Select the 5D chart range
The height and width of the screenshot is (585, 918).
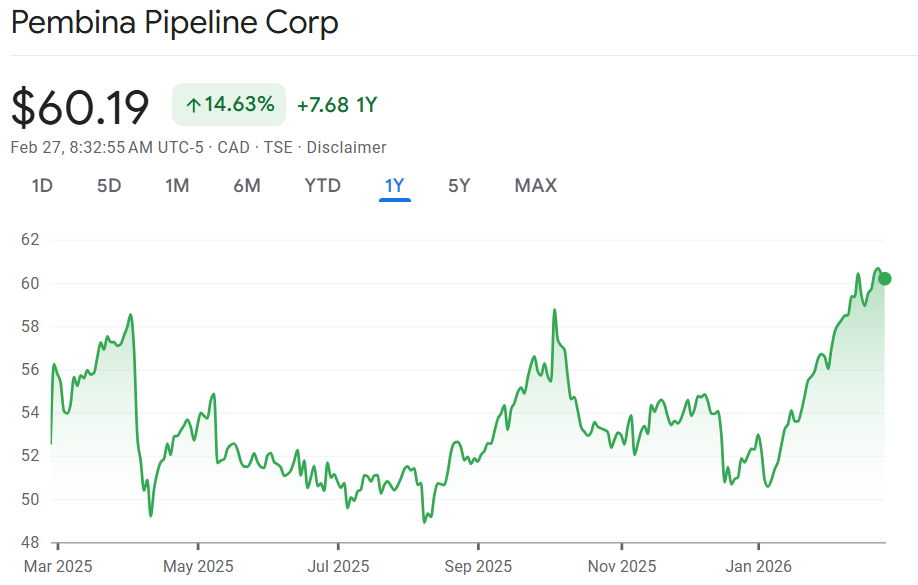[108, 185]
